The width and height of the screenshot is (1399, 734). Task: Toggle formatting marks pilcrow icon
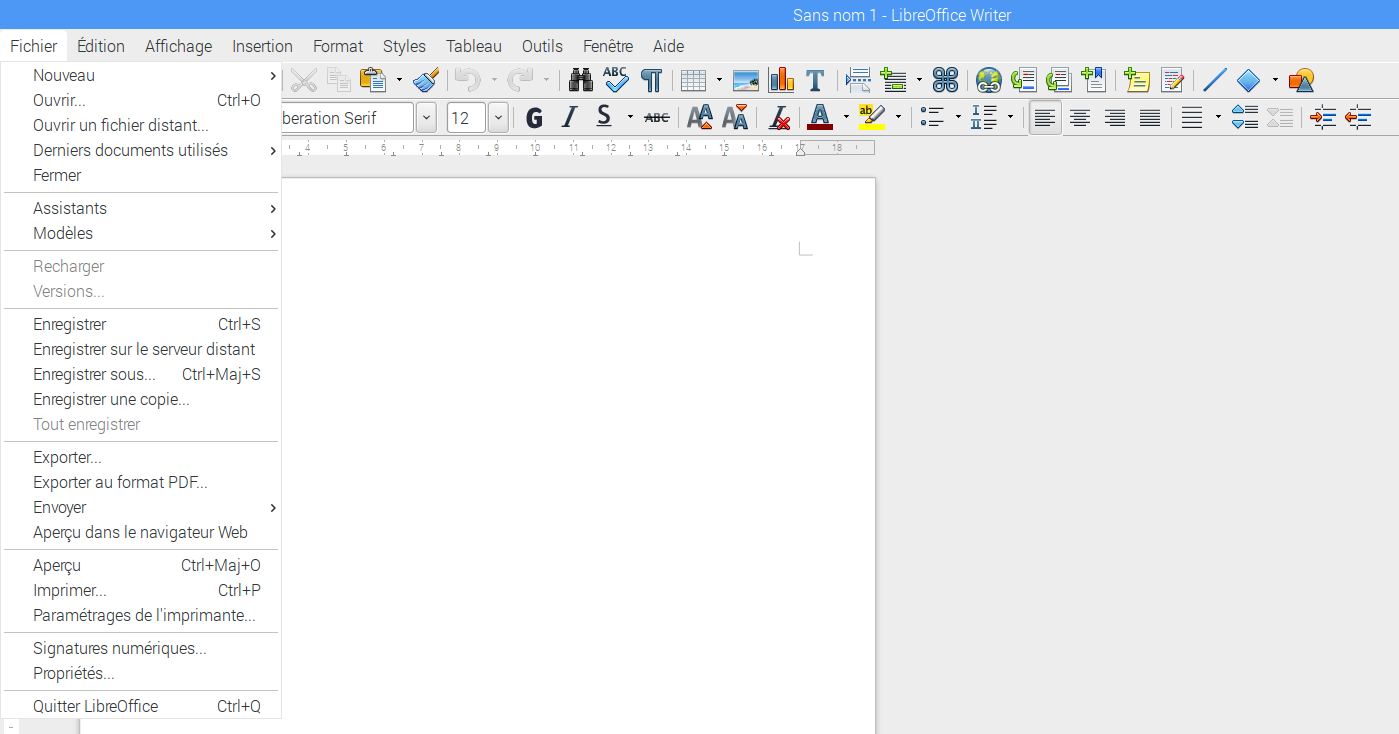coord(651,80)
